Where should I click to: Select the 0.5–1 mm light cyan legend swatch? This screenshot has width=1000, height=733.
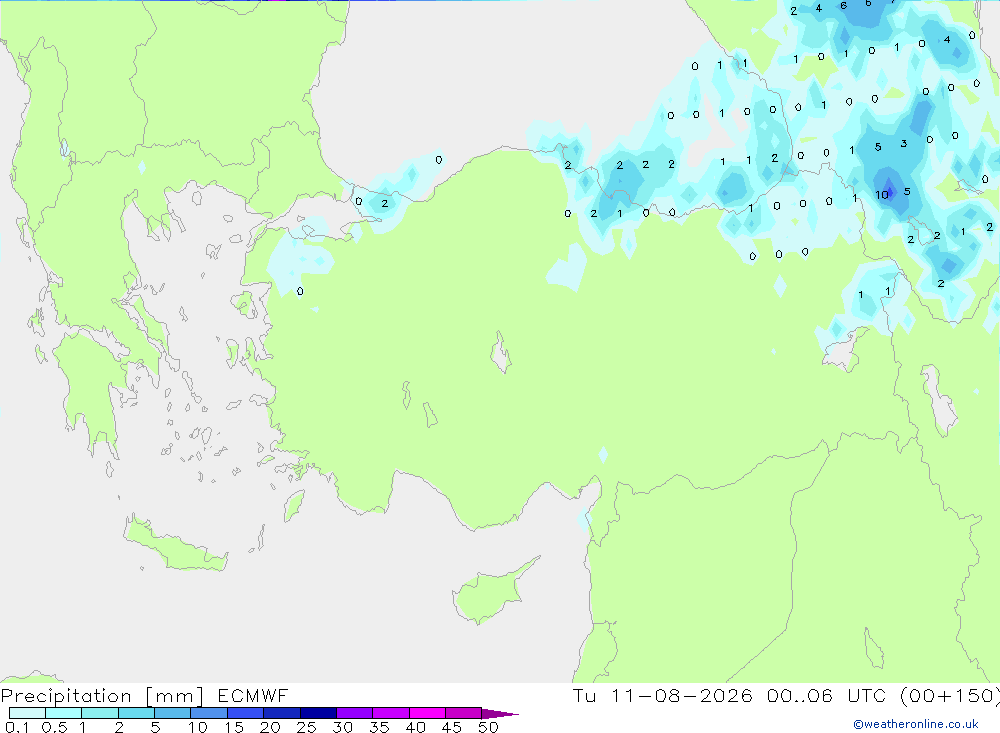click(x=63, y=713)
